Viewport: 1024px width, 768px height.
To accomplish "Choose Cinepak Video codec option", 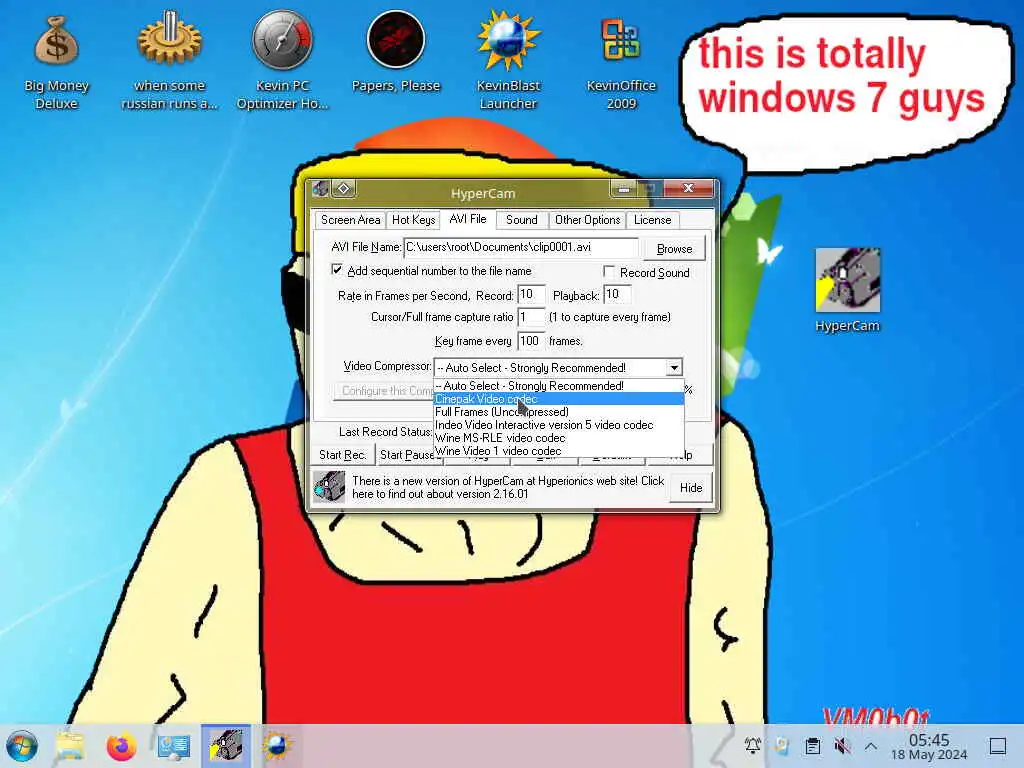I will tap(559, 399).
